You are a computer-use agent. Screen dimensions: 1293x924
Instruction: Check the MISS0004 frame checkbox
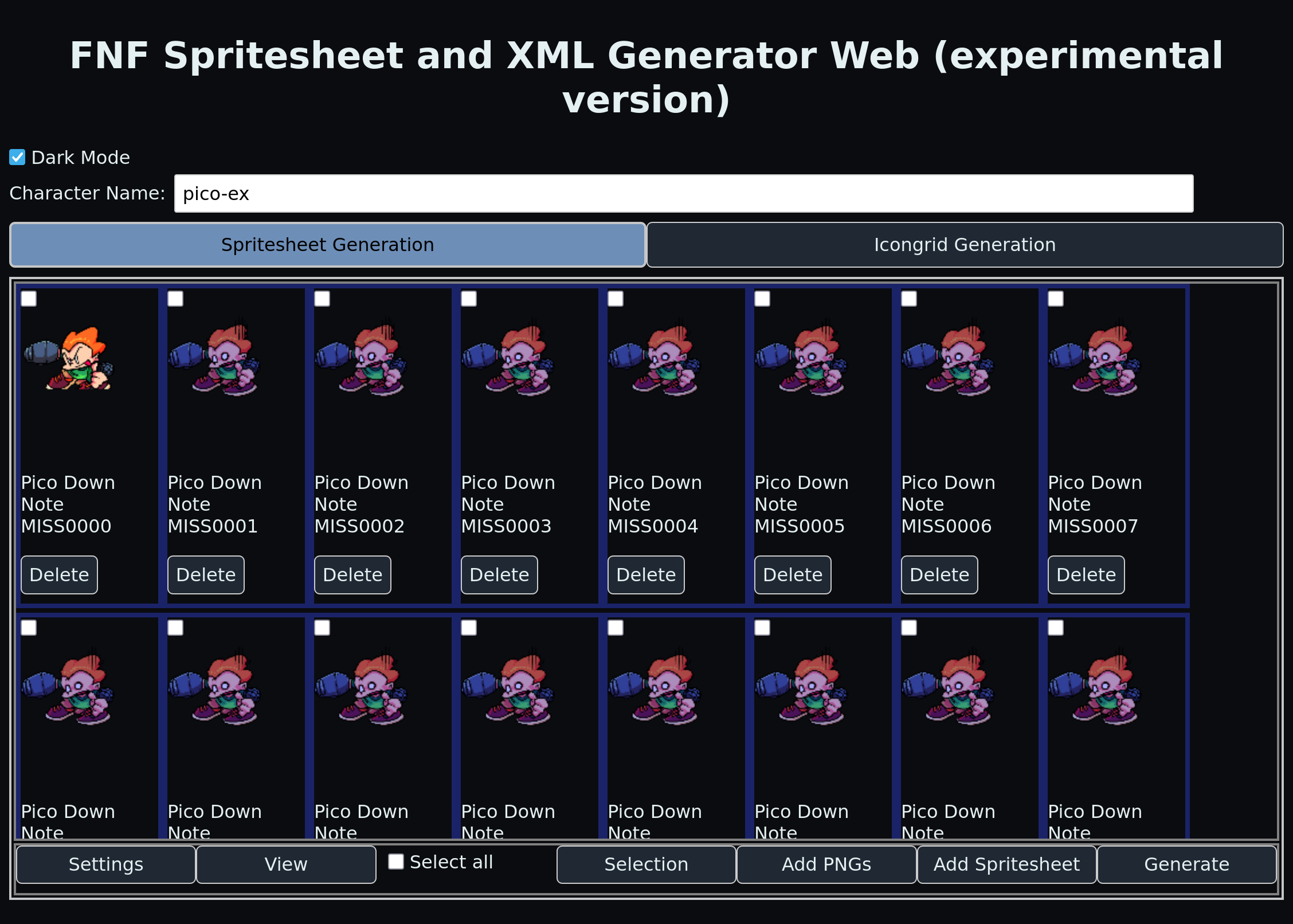point(616,299)
